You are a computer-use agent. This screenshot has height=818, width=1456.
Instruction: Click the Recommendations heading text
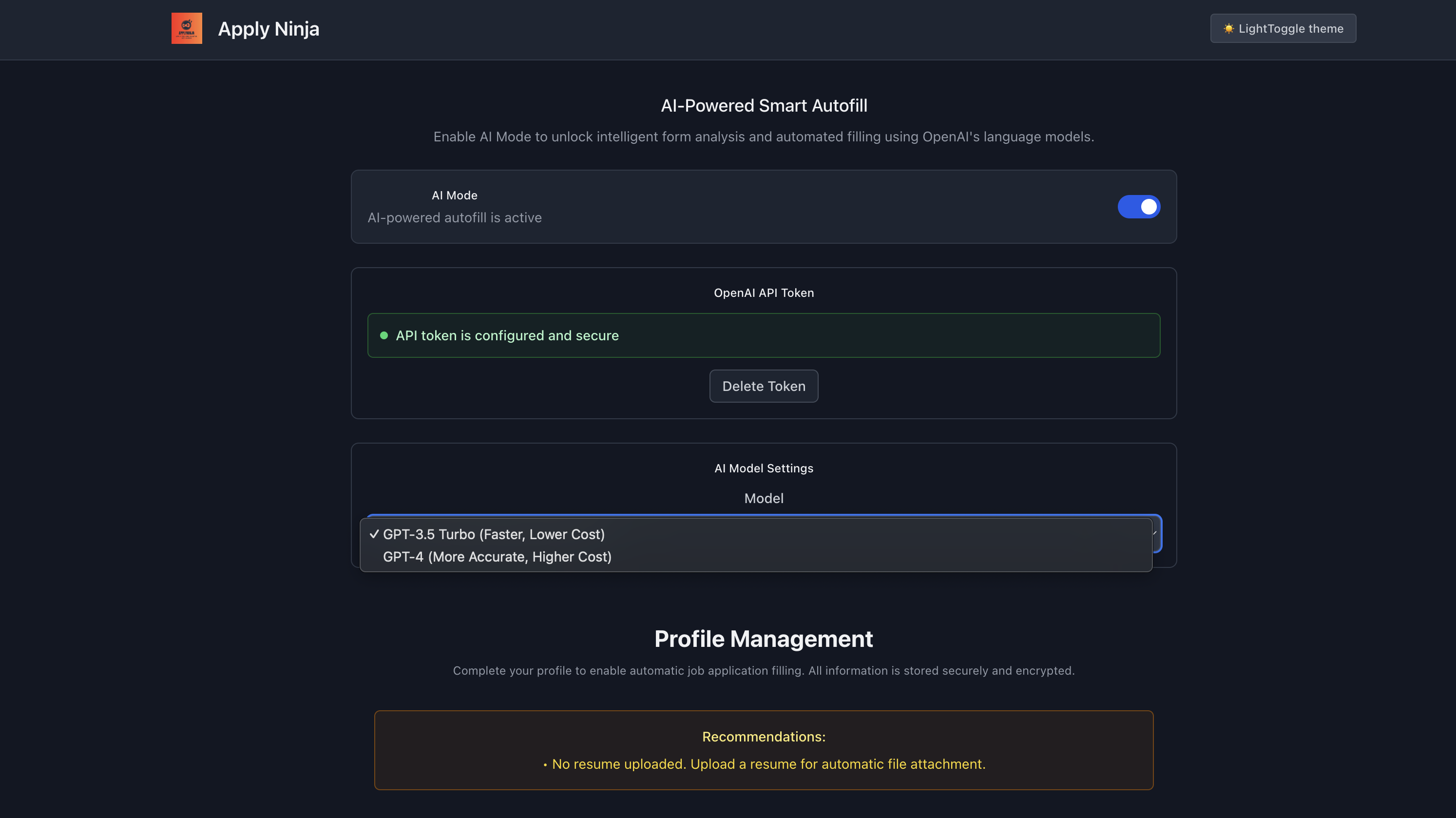click(763, 737)
